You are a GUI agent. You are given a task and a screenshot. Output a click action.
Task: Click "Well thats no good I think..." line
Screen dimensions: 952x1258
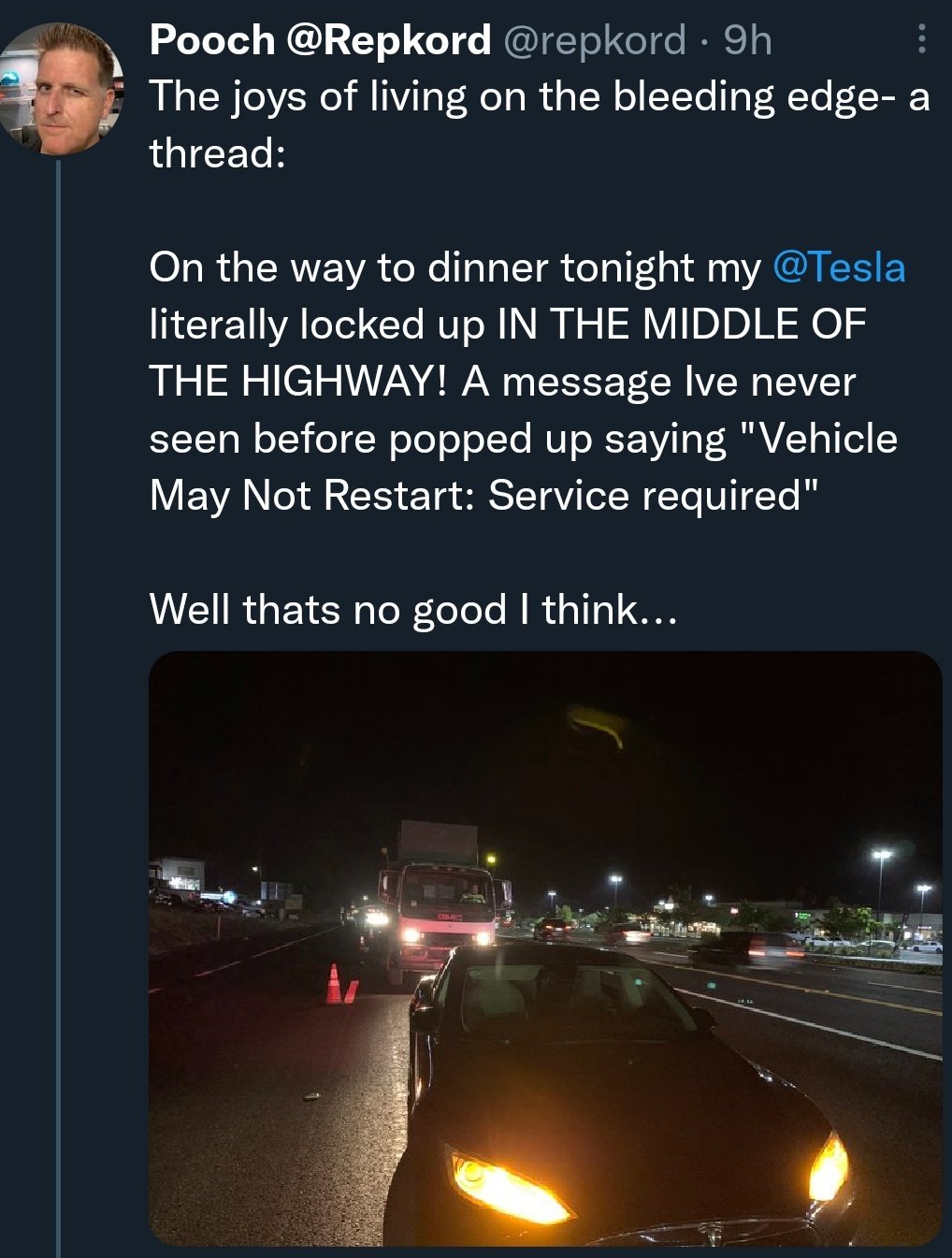(411, 610)
